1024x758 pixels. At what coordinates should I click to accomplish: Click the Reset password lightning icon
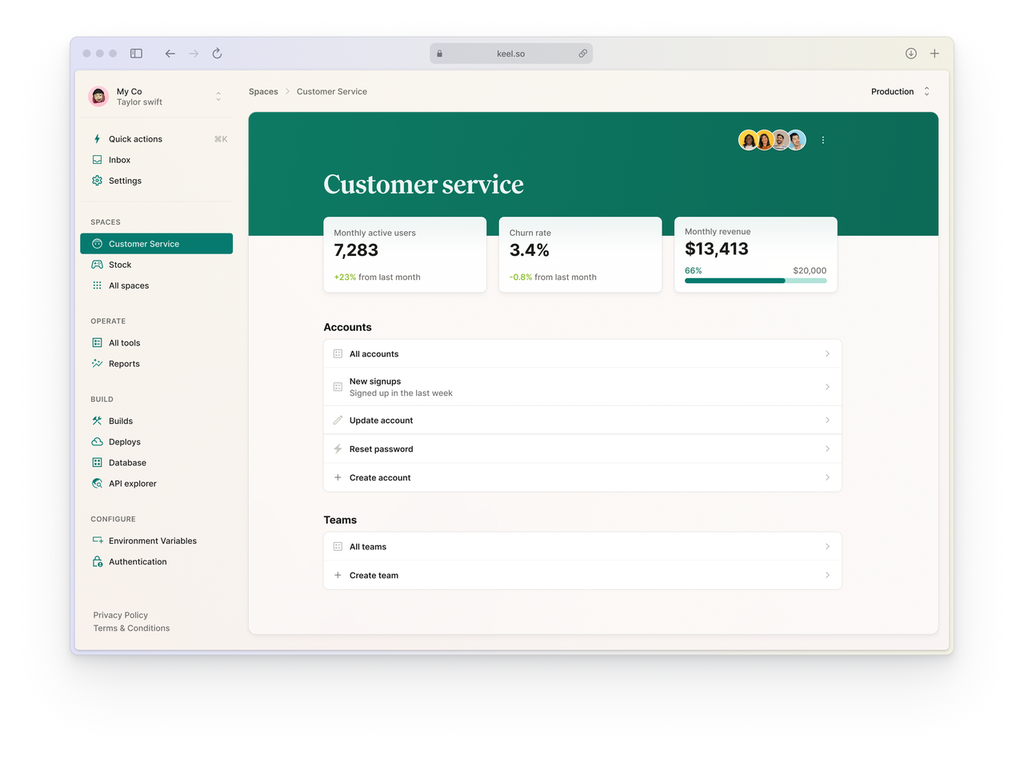338,449
